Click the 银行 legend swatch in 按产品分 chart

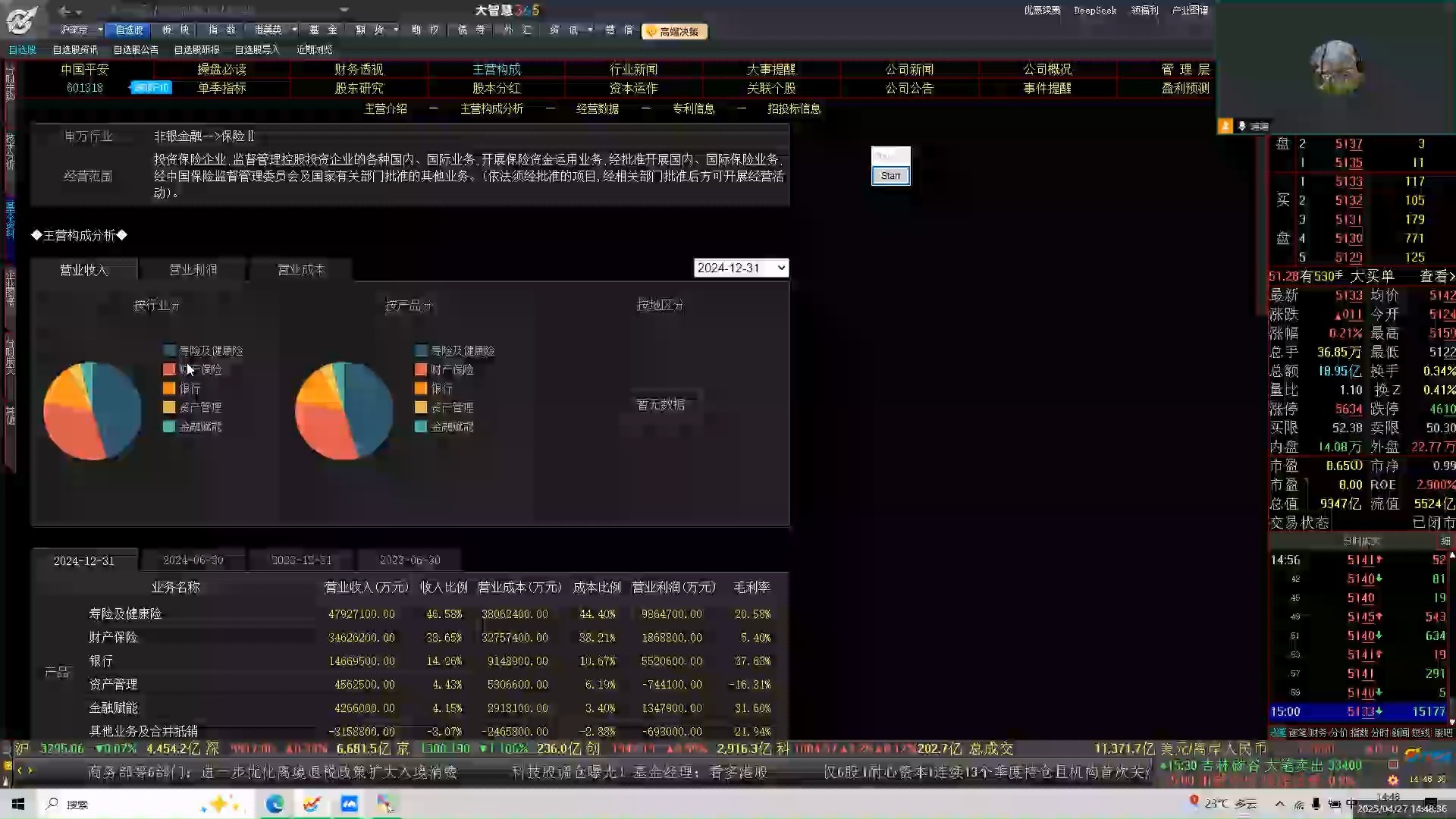421,388
